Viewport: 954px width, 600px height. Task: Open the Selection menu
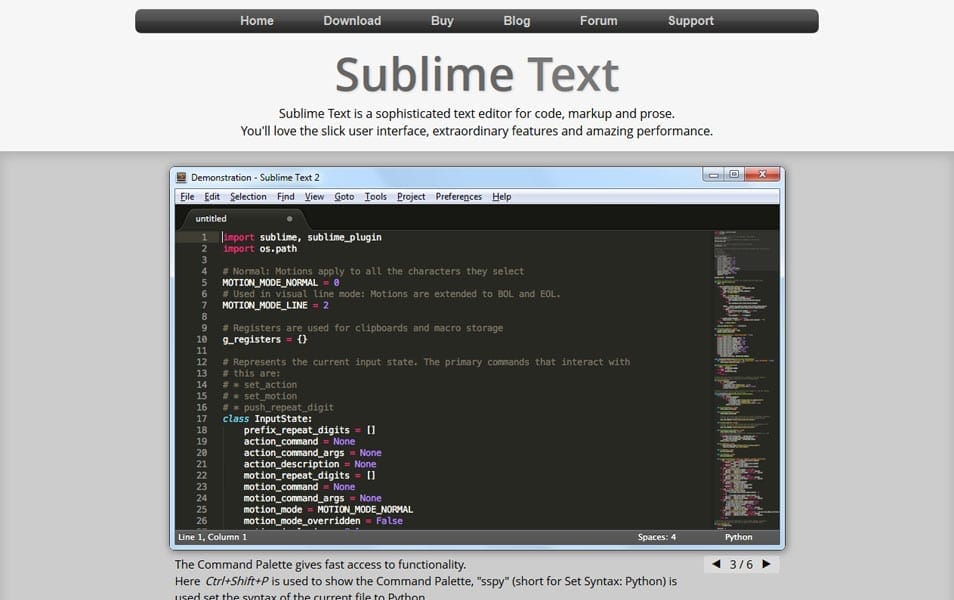[x=248, y=196]
